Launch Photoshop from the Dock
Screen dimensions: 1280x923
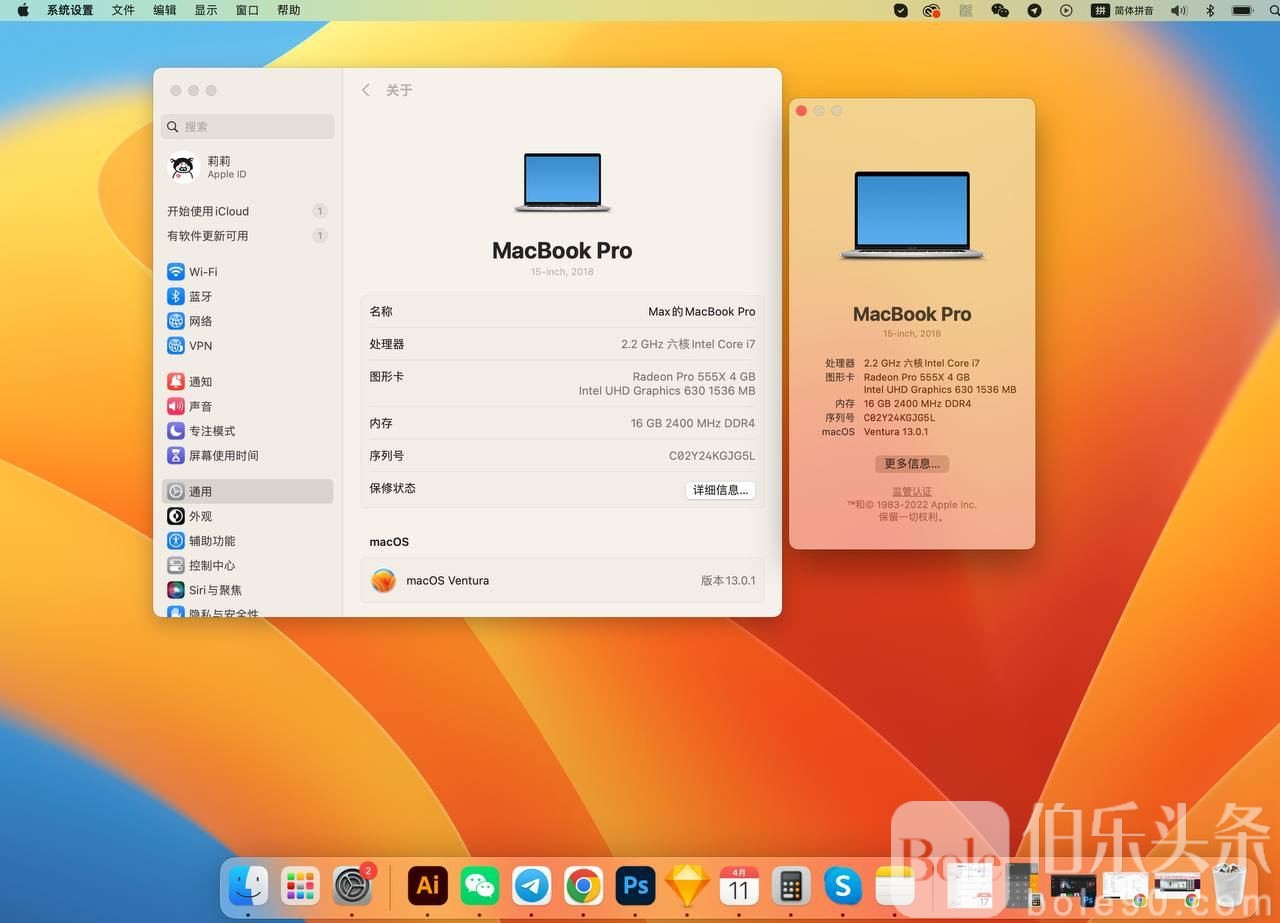635,885
